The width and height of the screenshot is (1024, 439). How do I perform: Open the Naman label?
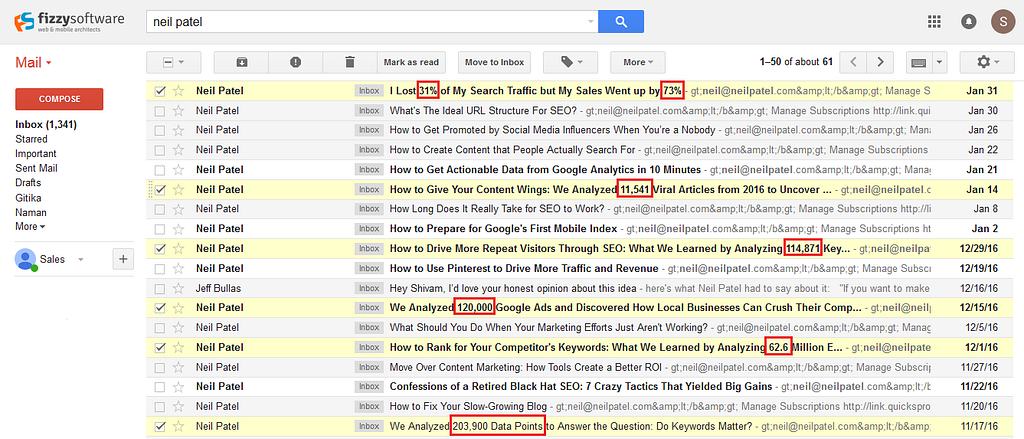31,212
